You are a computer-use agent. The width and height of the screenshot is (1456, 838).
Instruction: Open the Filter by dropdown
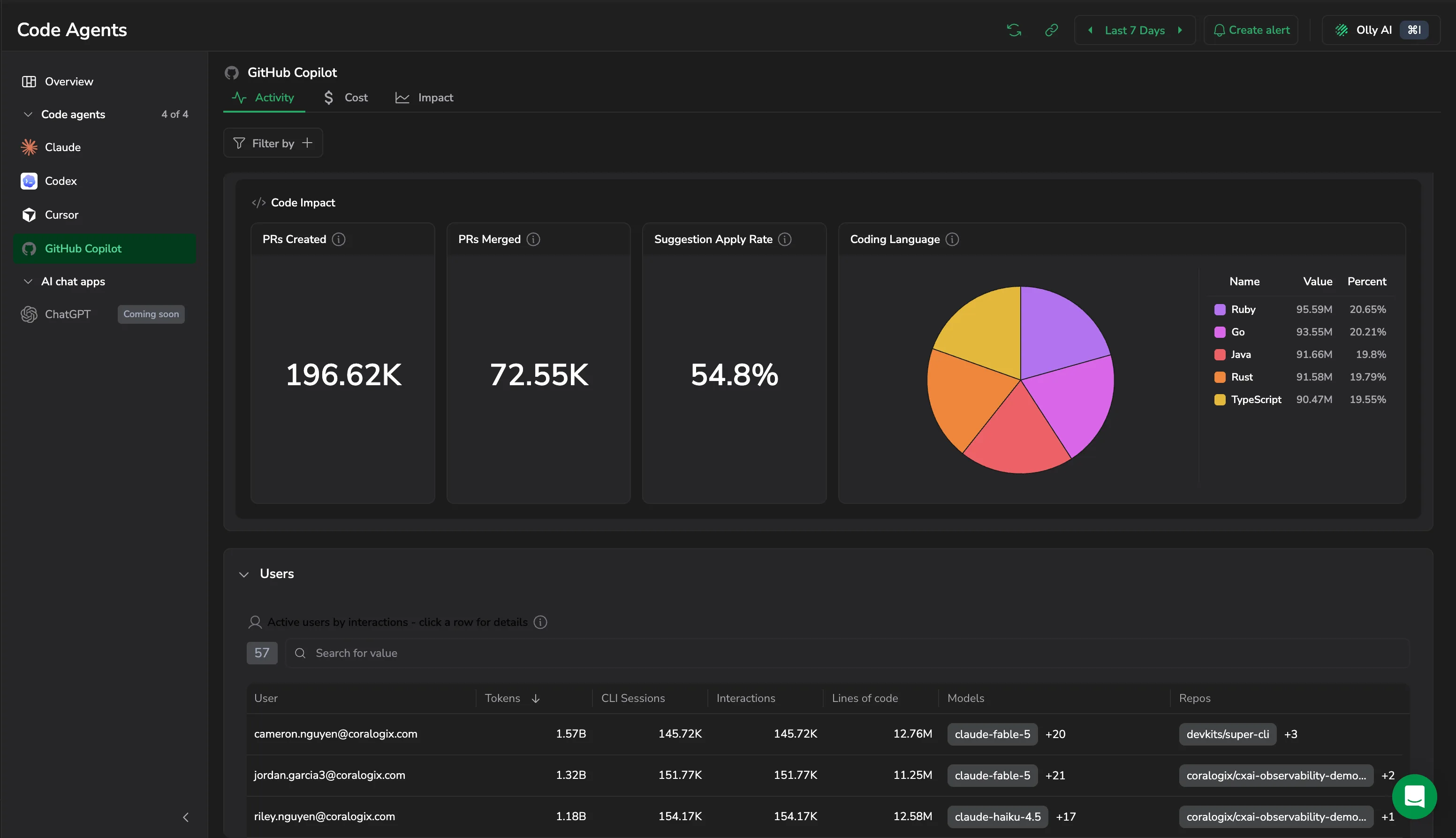click(x=273, y=143)
